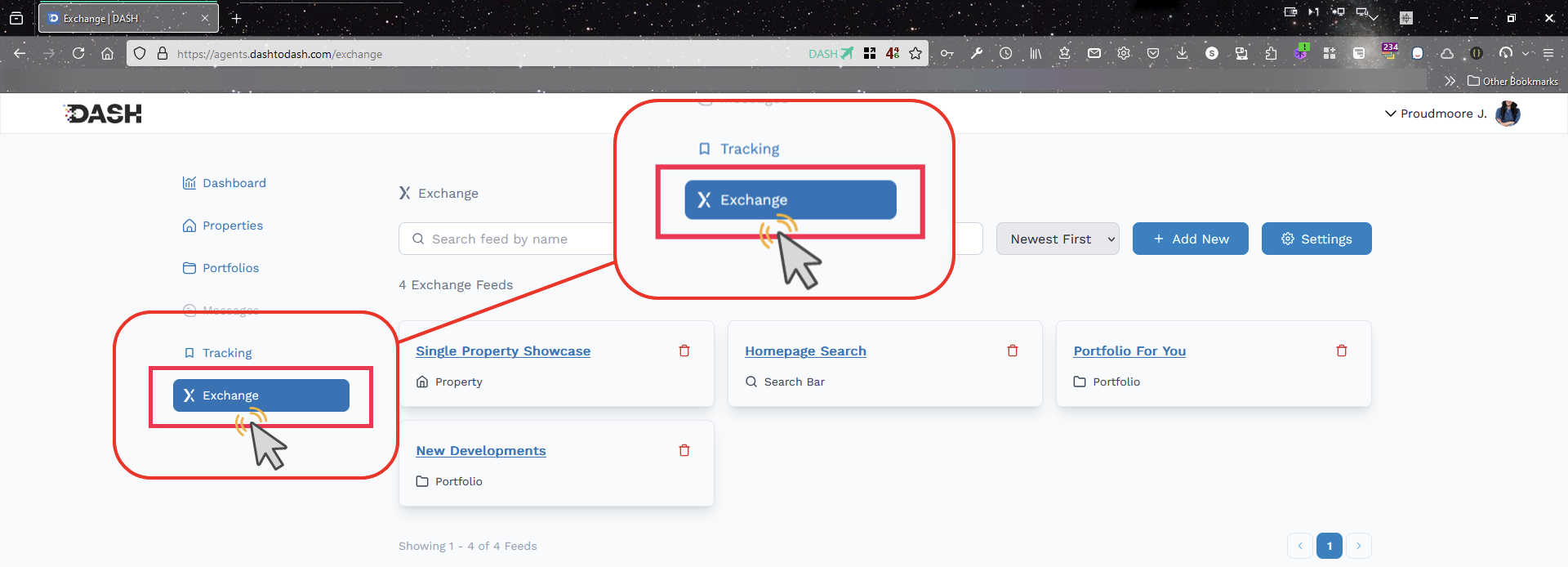Open the New Developments link

pos(481,450)
